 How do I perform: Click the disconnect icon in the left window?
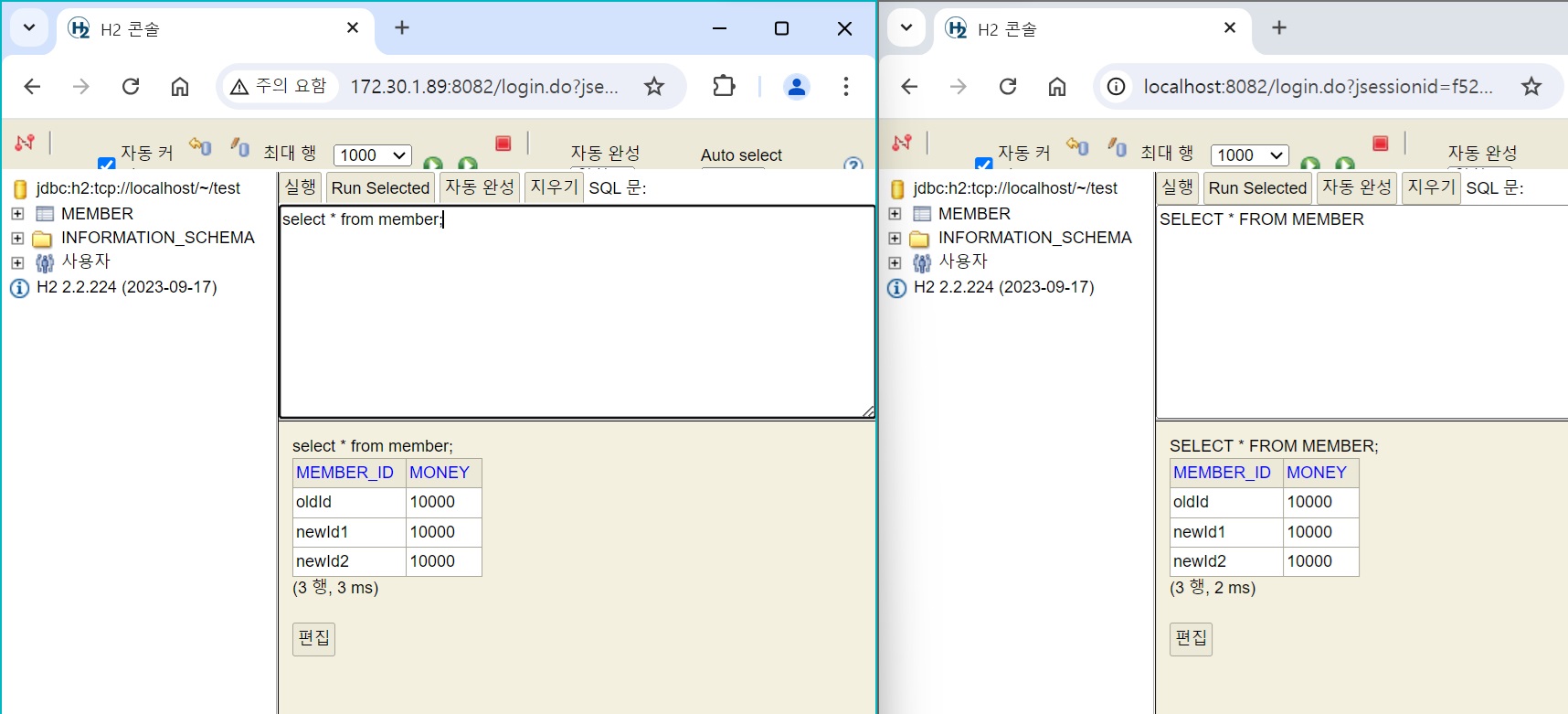click(25, 143)
